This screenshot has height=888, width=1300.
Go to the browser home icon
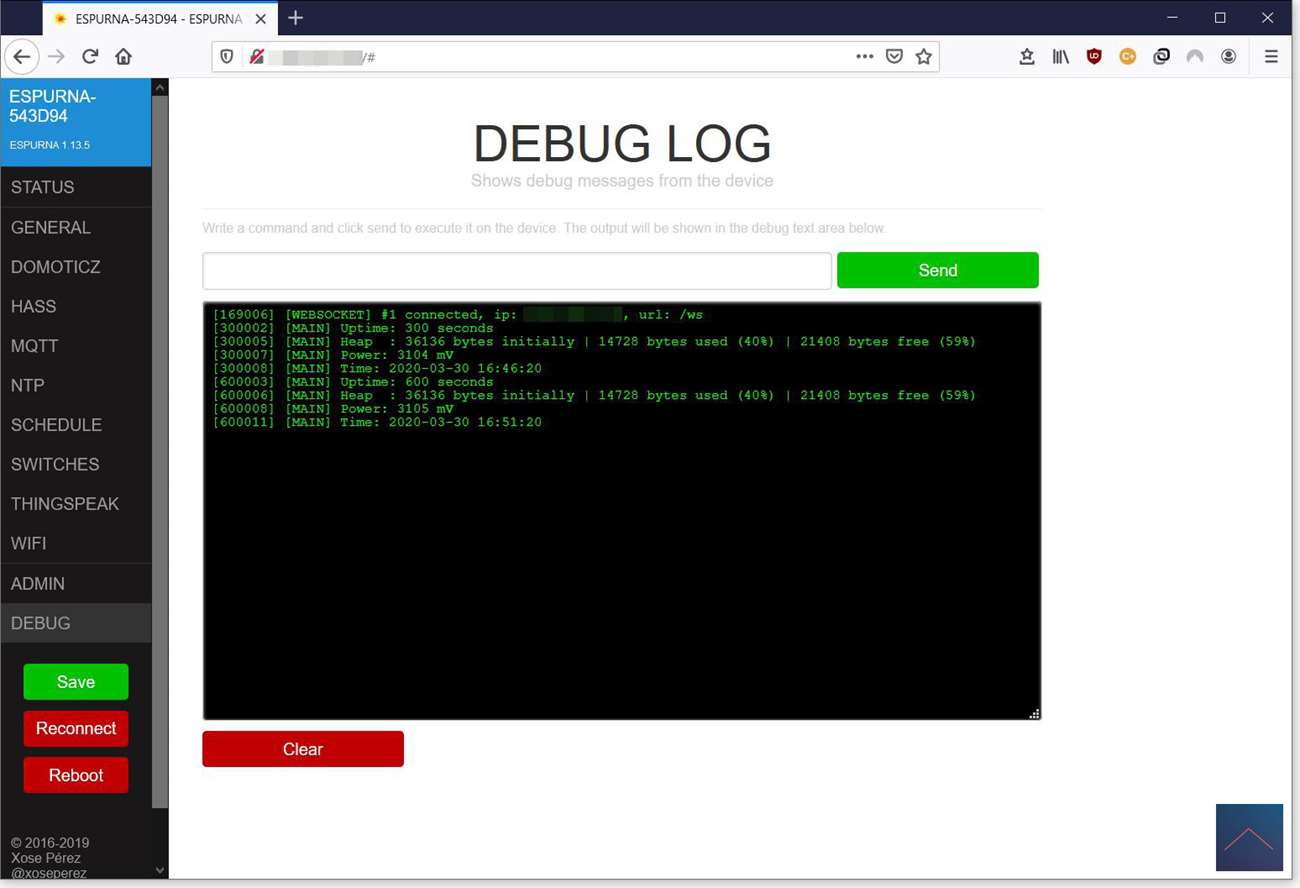[x=124, y=57]
